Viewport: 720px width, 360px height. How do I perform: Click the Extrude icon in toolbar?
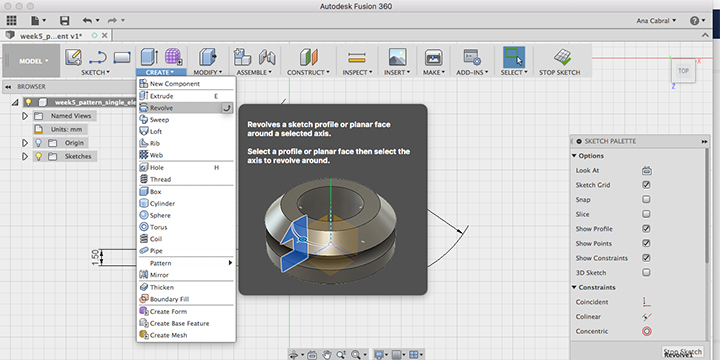(149, 57)
